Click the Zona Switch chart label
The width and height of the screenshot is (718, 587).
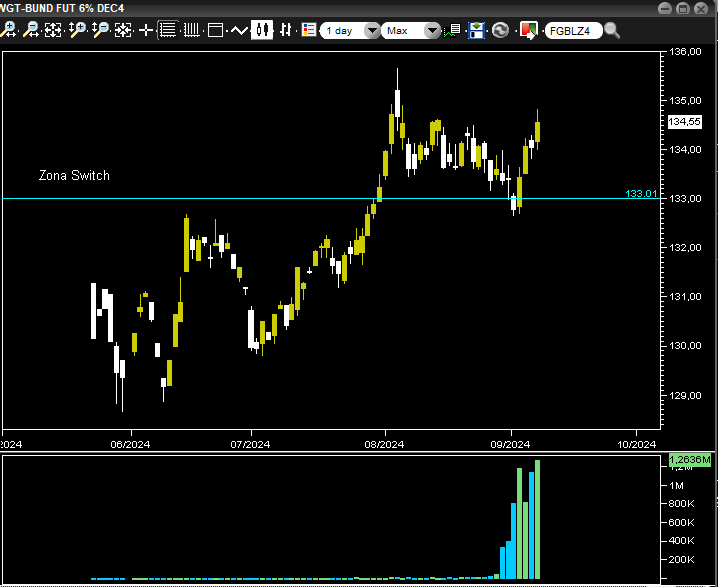tap(74, 176)
